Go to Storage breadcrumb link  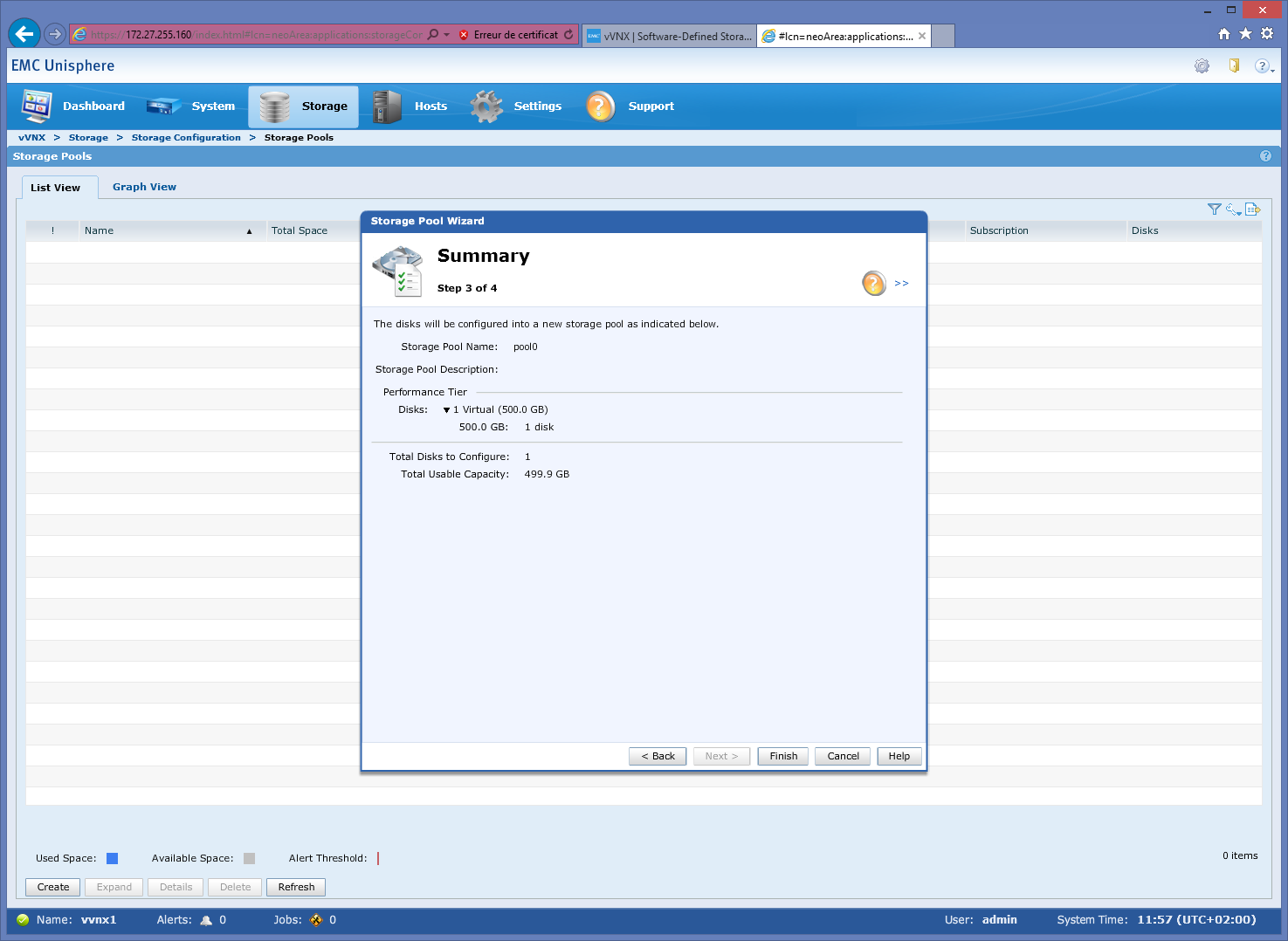88,138
